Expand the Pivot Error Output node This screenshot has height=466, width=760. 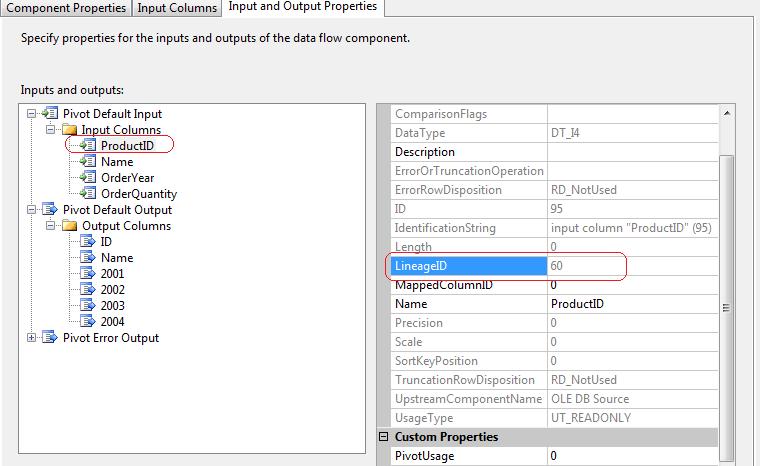click(x=32, y=338)
